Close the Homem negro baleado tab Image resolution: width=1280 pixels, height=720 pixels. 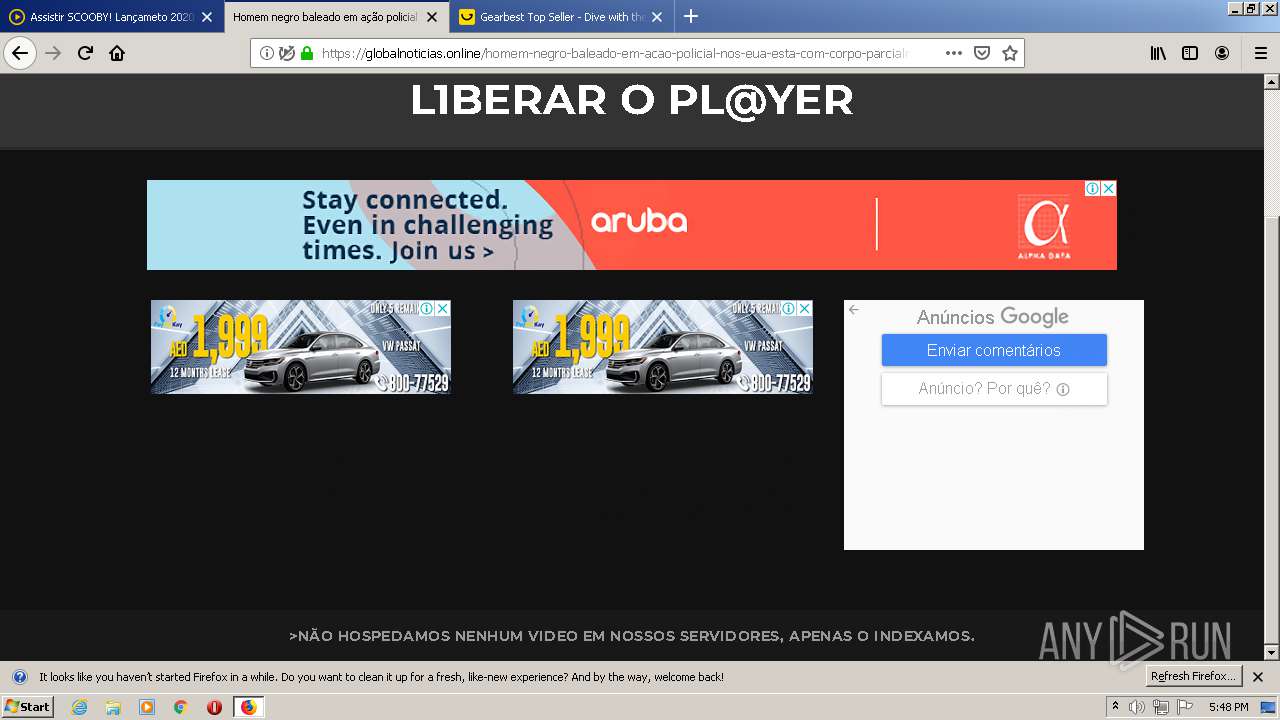(432, 17)
